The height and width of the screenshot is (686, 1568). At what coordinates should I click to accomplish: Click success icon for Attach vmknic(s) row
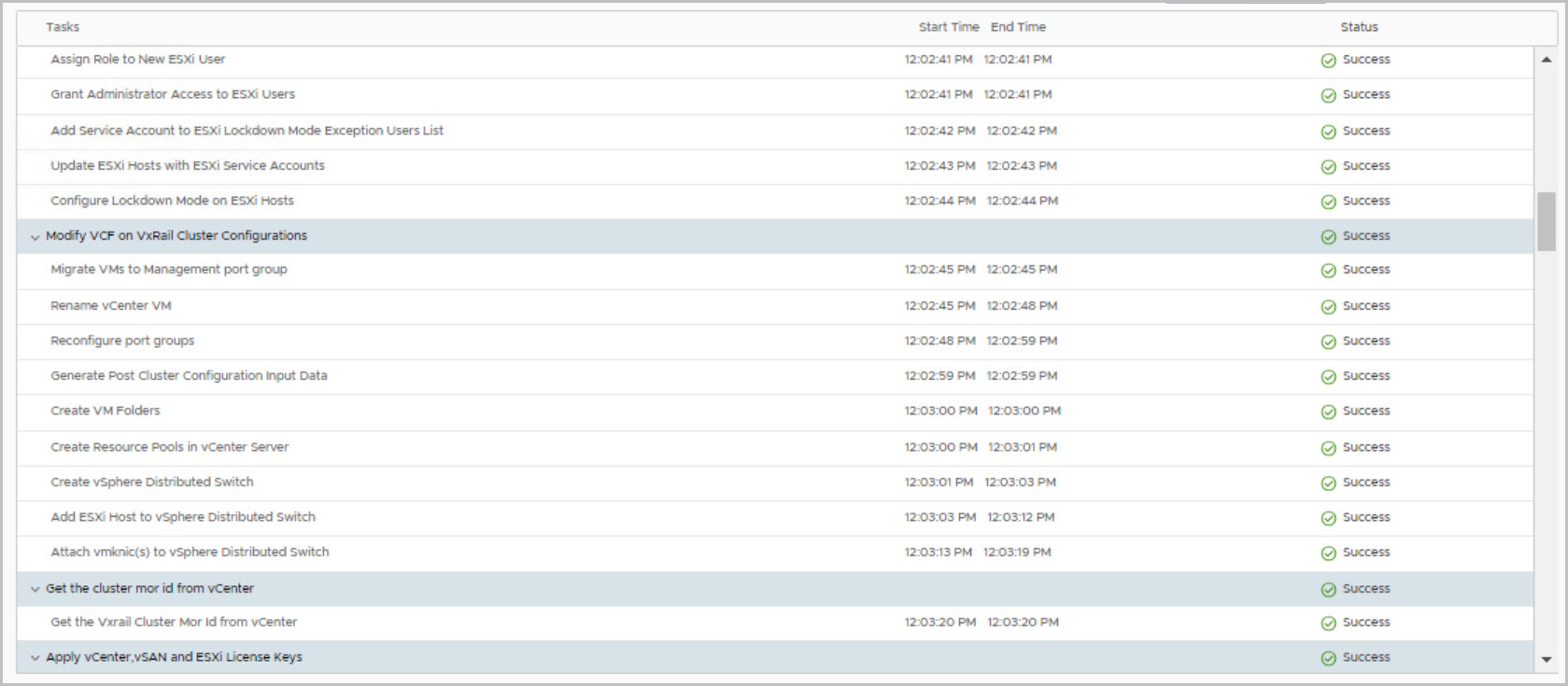(1328, 553)
